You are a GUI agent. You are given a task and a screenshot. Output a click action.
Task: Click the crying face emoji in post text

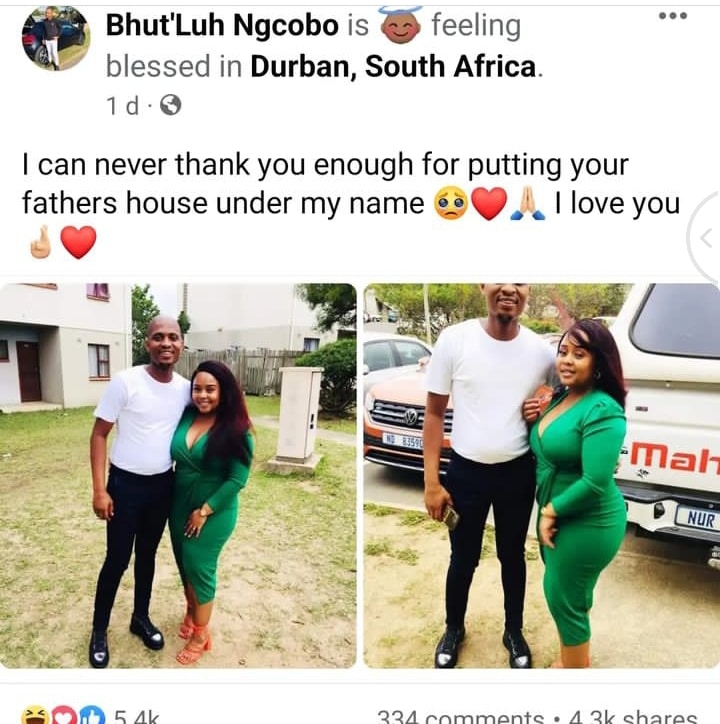pos(451,203)
